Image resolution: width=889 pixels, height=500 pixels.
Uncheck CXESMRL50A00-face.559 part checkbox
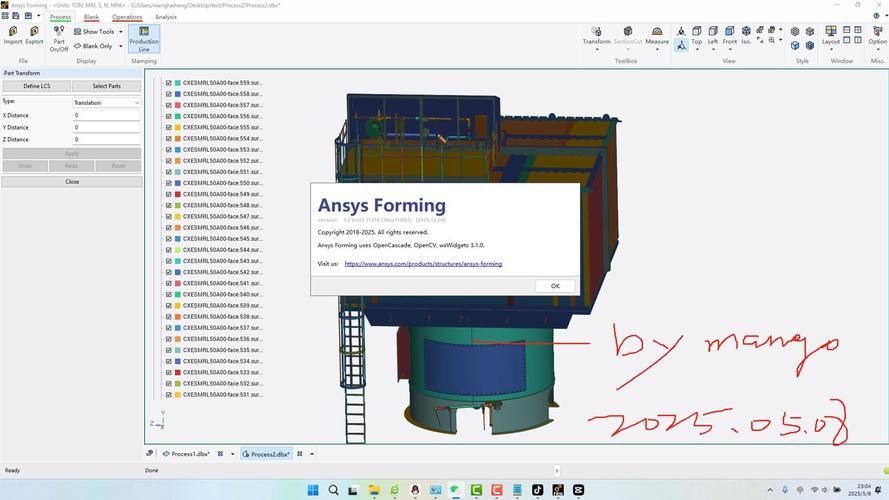click(168, 83)
